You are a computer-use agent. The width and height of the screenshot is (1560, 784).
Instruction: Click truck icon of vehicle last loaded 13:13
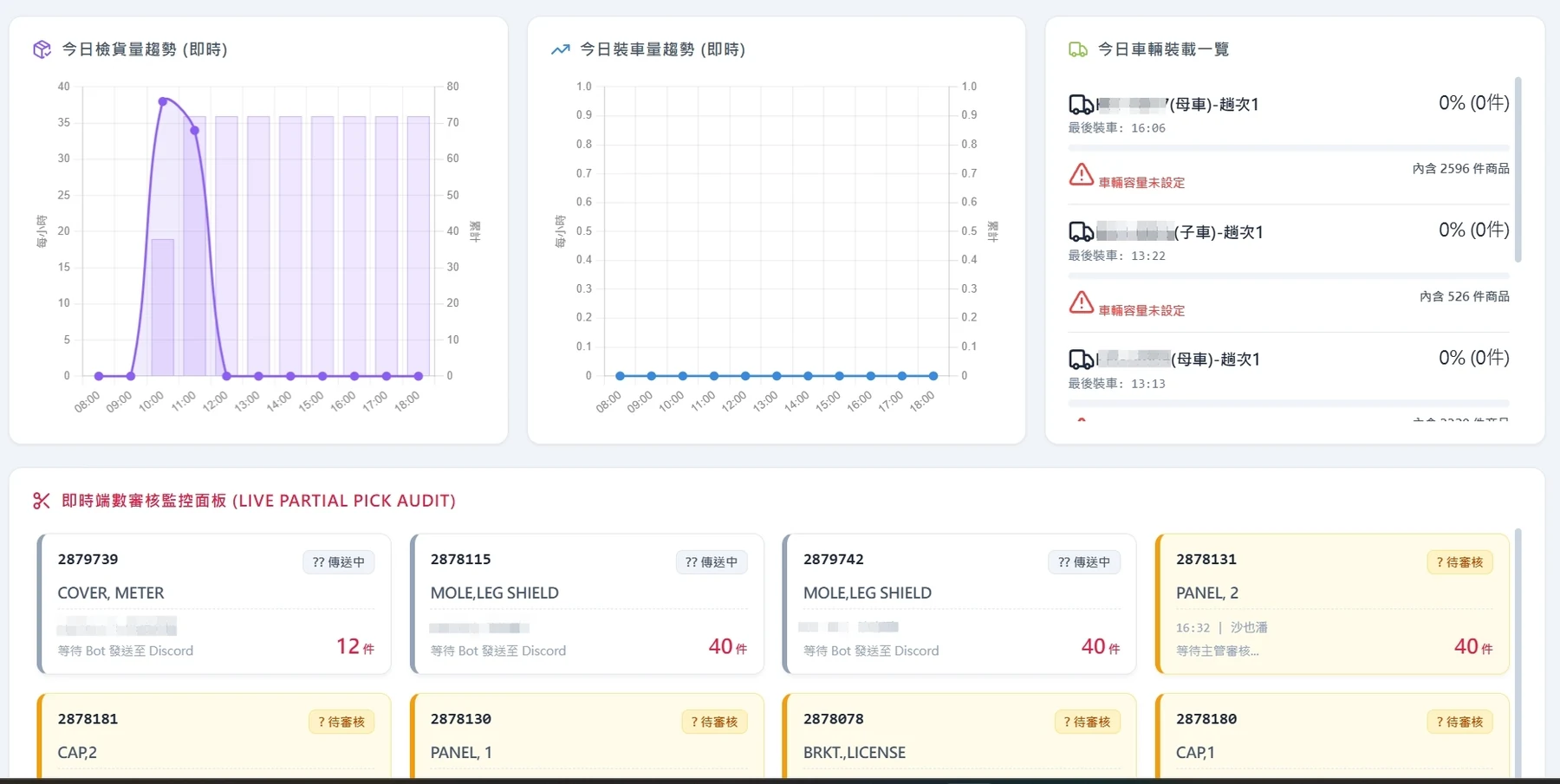pyautogui.click(x=1081, y=360)
